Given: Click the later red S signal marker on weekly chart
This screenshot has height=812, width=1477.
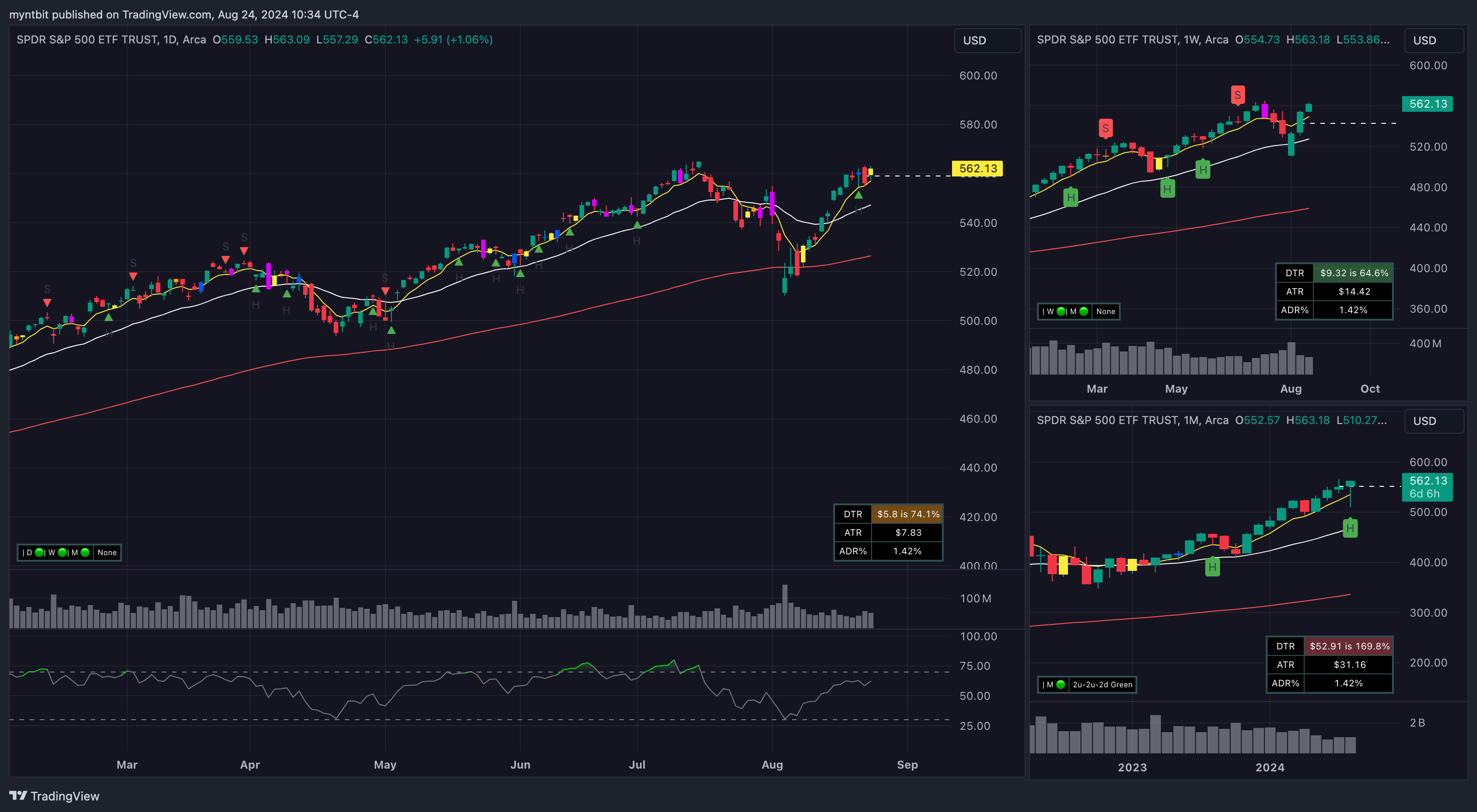Looking at the screenshot, I should pyautogui.click(x=1238, y=95).
